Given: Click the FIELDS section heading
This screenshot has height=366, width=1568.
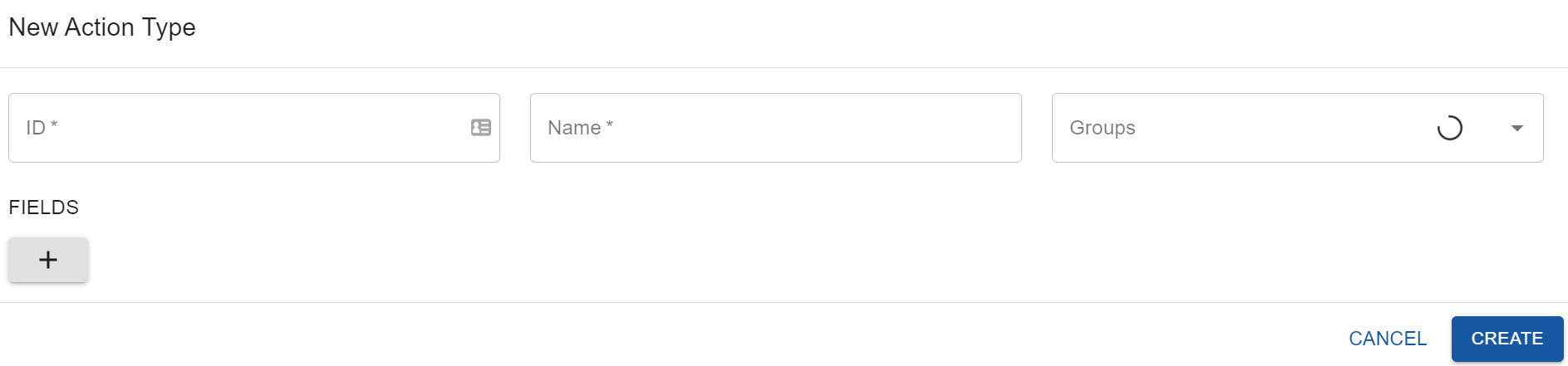Looking at the screenshot, I should tap(44, 207).
